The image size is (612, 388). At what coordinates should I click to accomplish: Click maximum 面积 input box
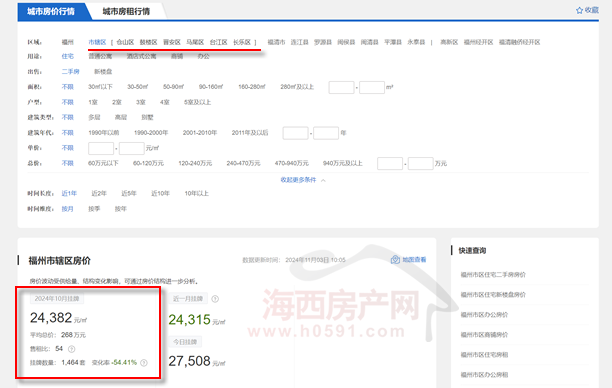372,87
